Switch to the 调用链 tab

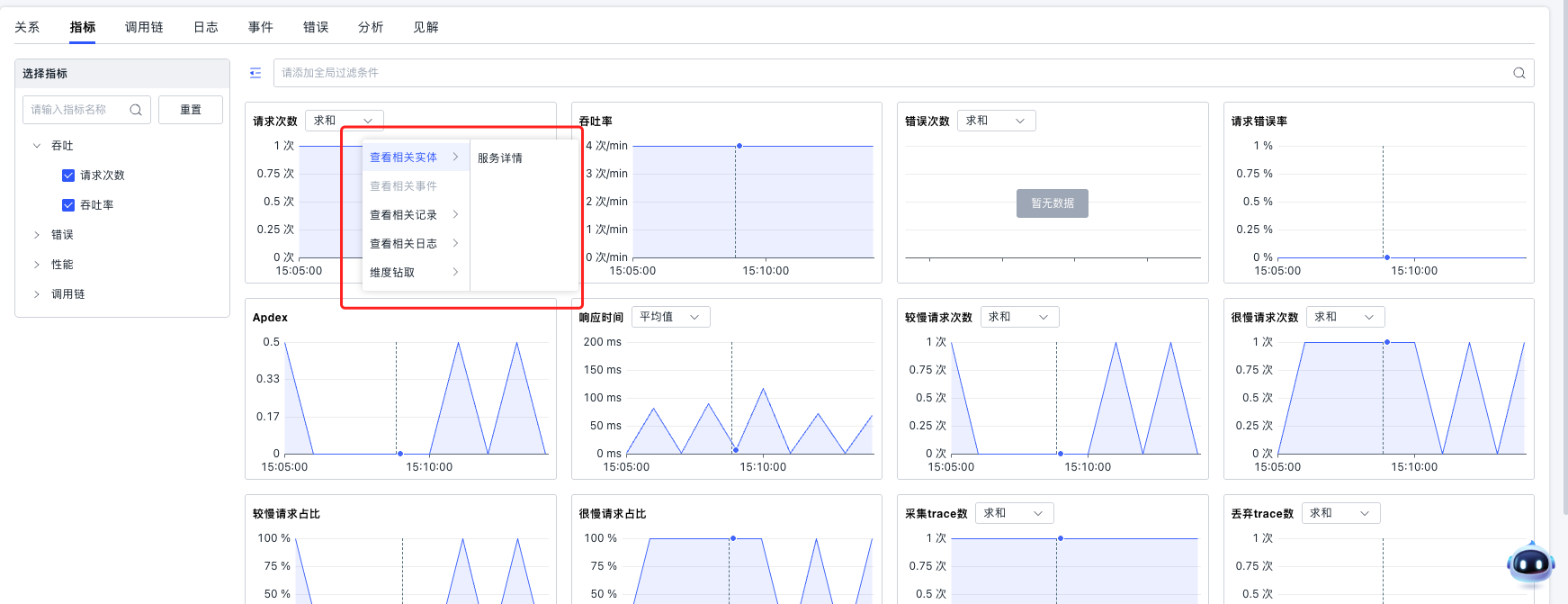pyautogui.click(x=144, y=27)
